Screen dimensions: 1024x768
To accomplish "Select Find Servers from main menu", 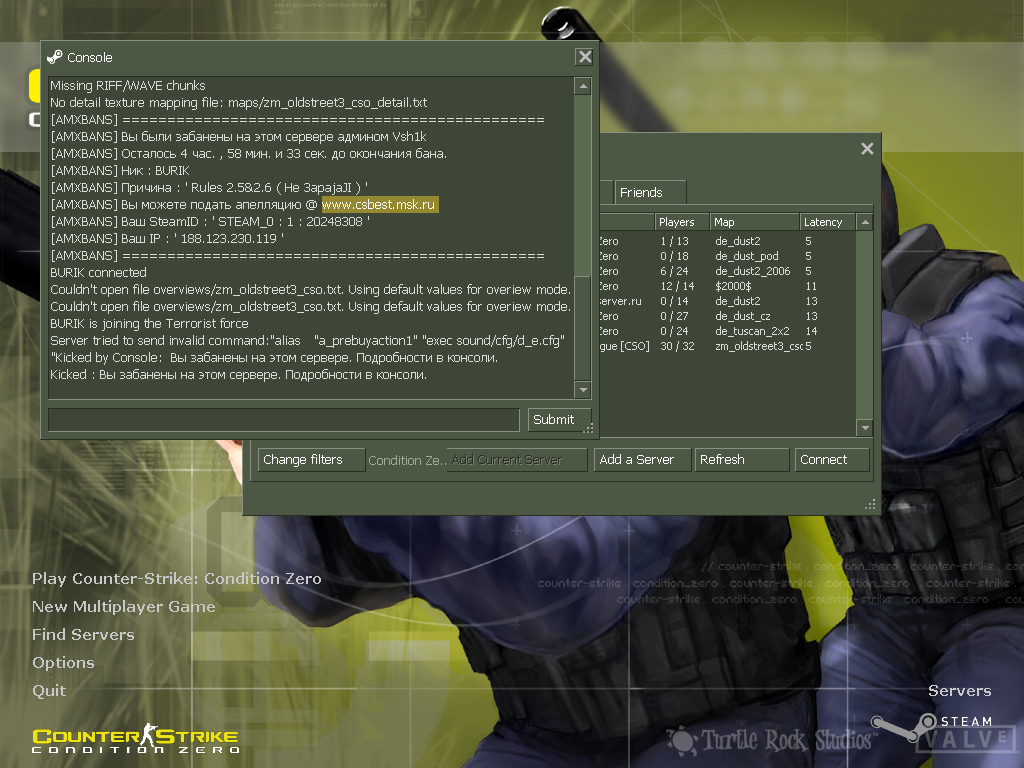I will tap(83, 634).
